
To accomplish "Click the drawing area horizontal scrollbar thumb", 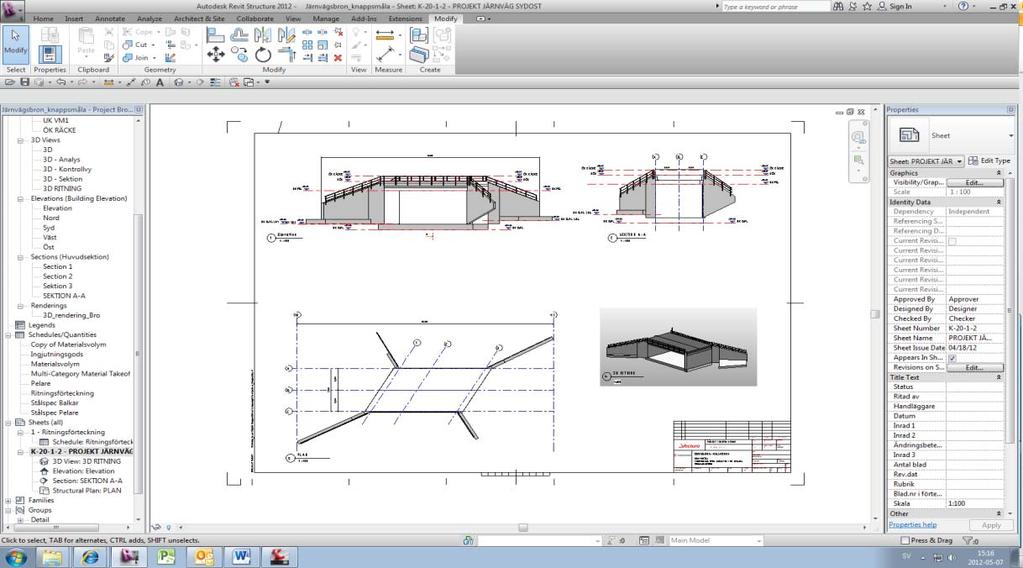I will click(x=523, y=528).
